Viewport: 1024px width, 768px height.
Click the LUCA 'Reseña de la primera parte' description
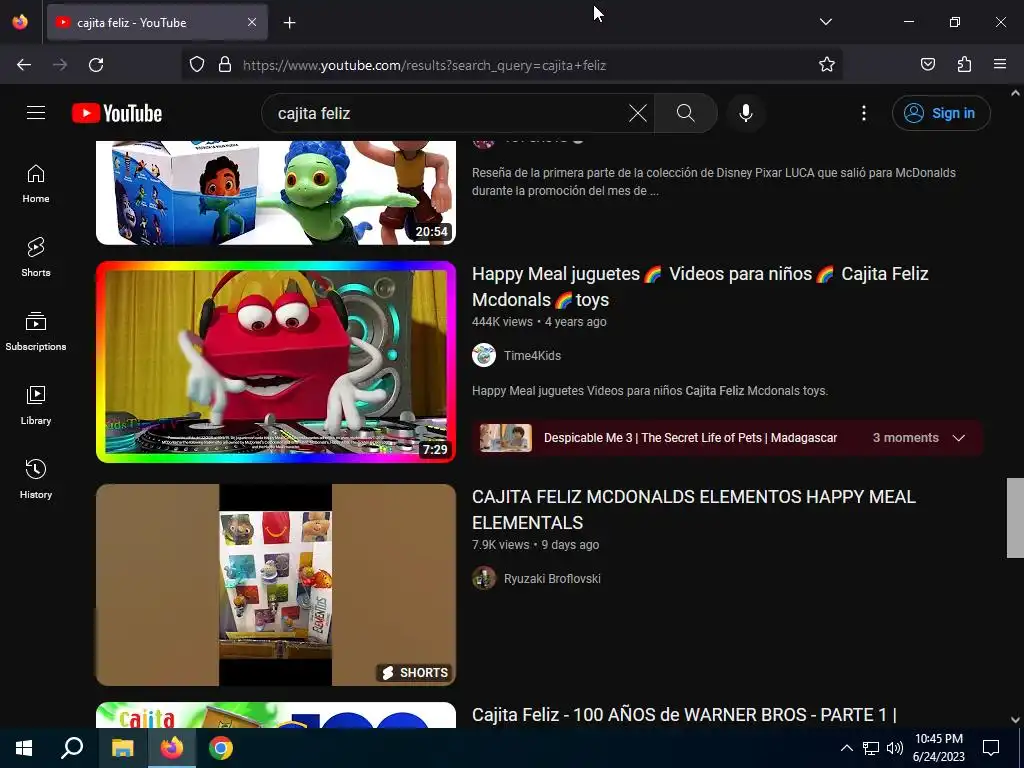[x=714, y=182]
